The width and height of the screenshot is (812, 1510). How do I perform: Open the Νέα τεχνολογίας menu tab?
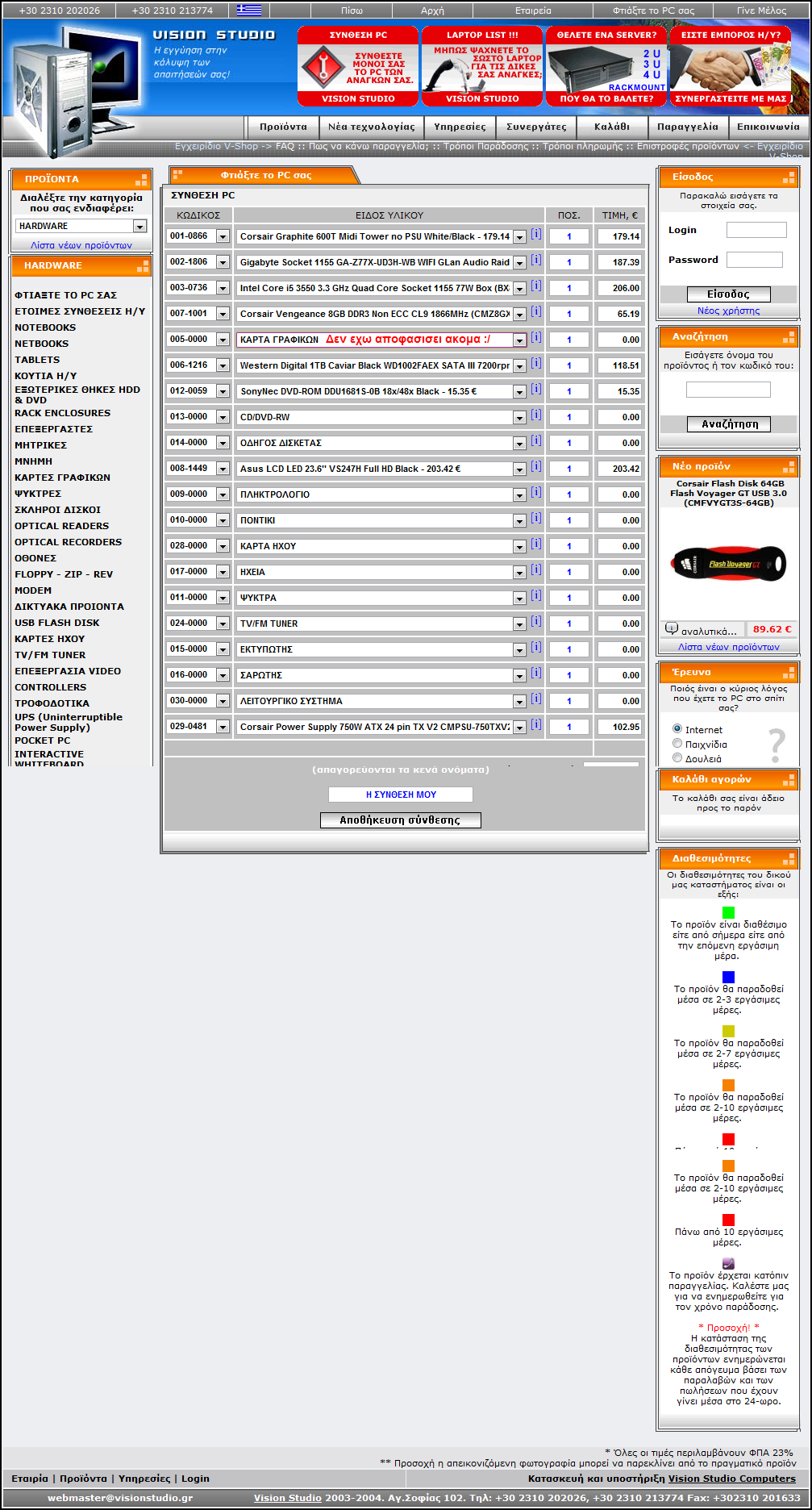click(372, 127)
